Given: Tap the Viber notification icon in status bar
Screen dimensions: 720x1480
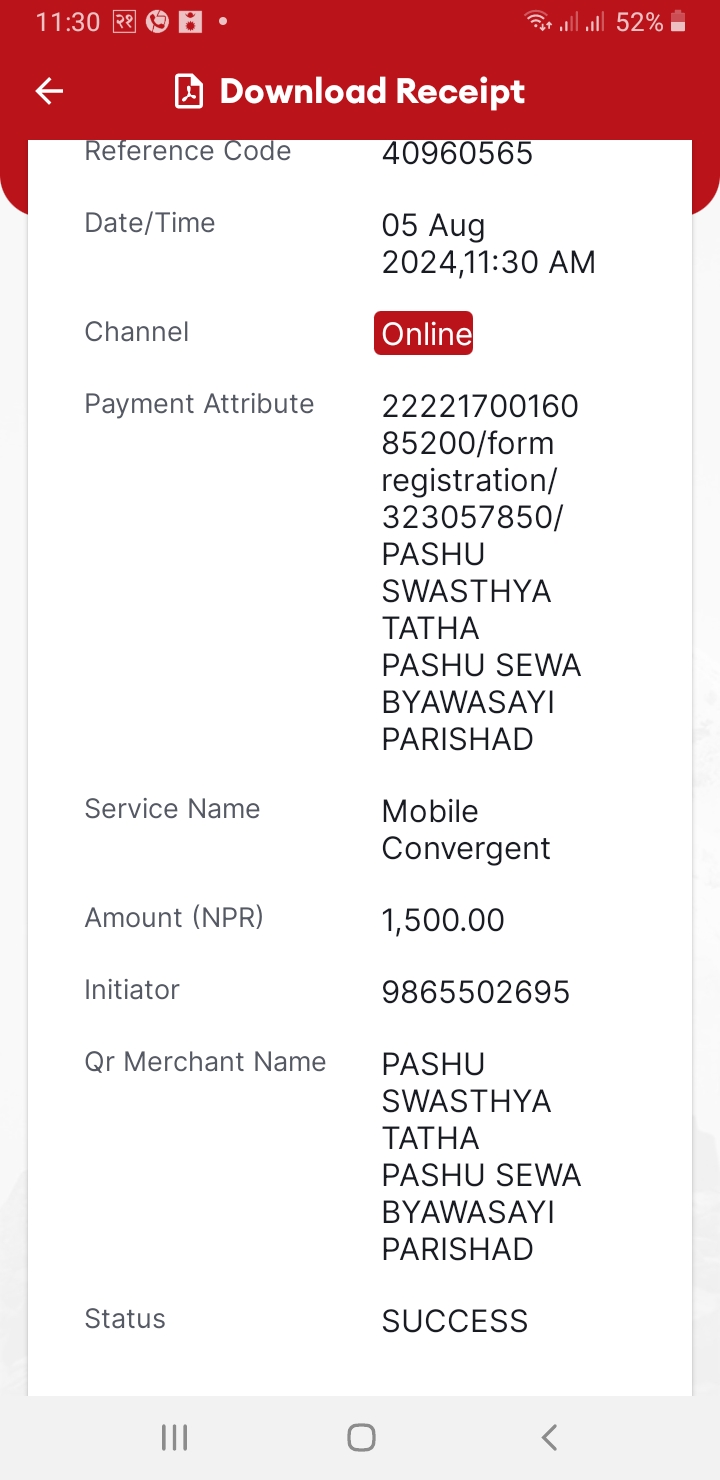Looking at the screenshot, I should coord(157,22).
